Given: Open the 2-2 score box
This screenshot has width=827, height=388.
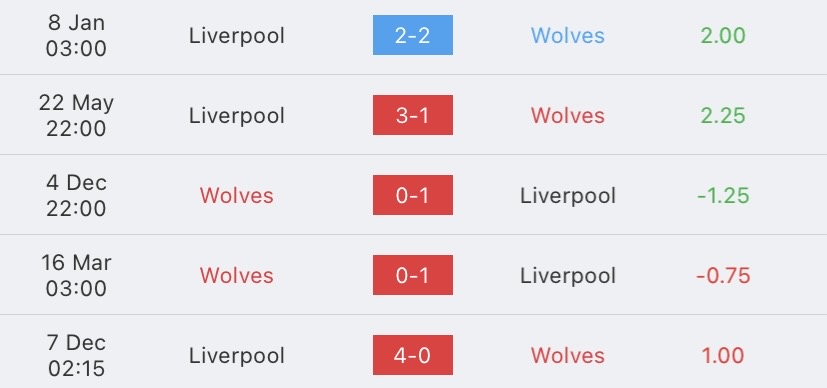Looking at the screenshot, I should tap(412, 35).
